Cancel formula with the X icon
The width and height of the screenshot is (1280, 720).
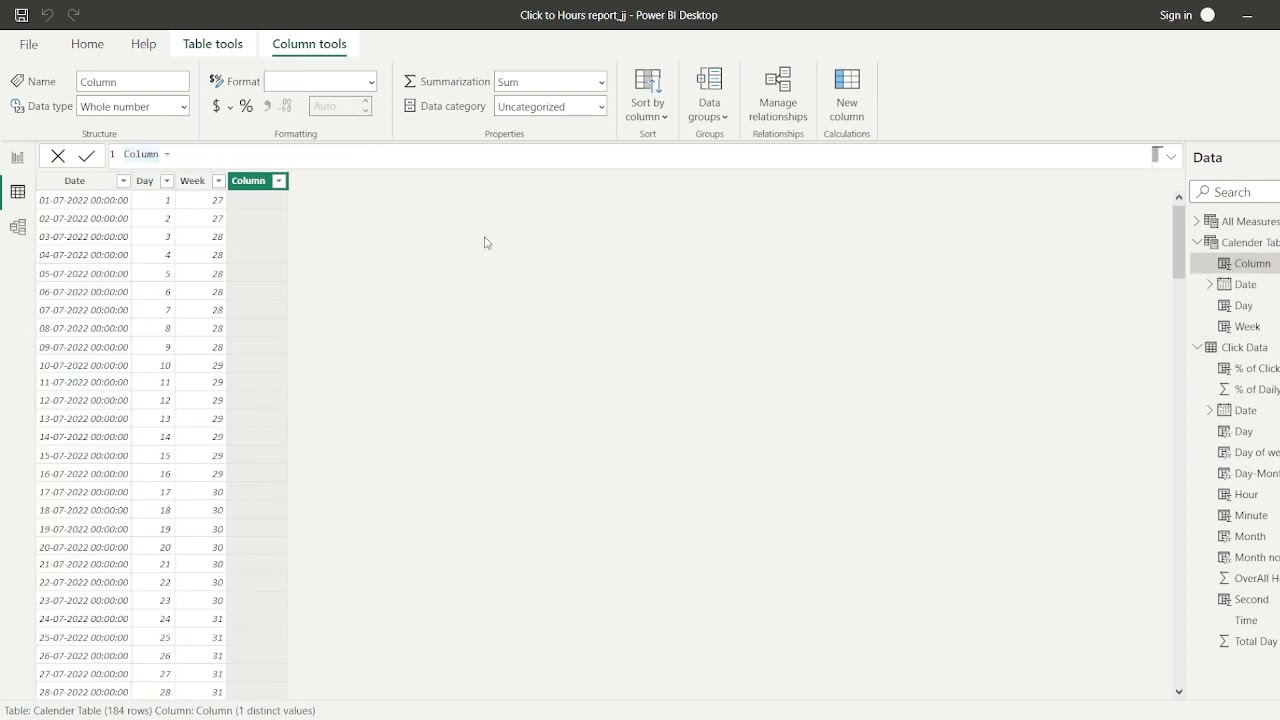pyautogui.click(x=58, y=155)
